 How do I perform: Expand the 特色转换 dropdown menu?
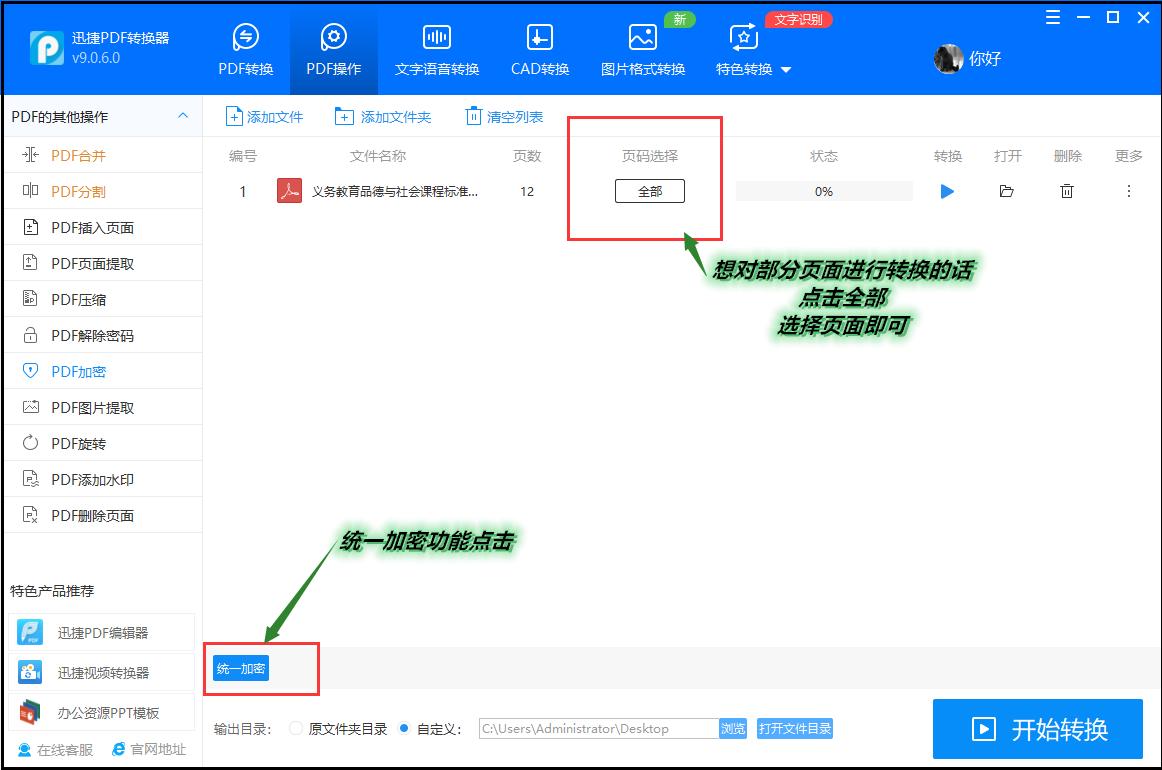click(x=752, y=69)
